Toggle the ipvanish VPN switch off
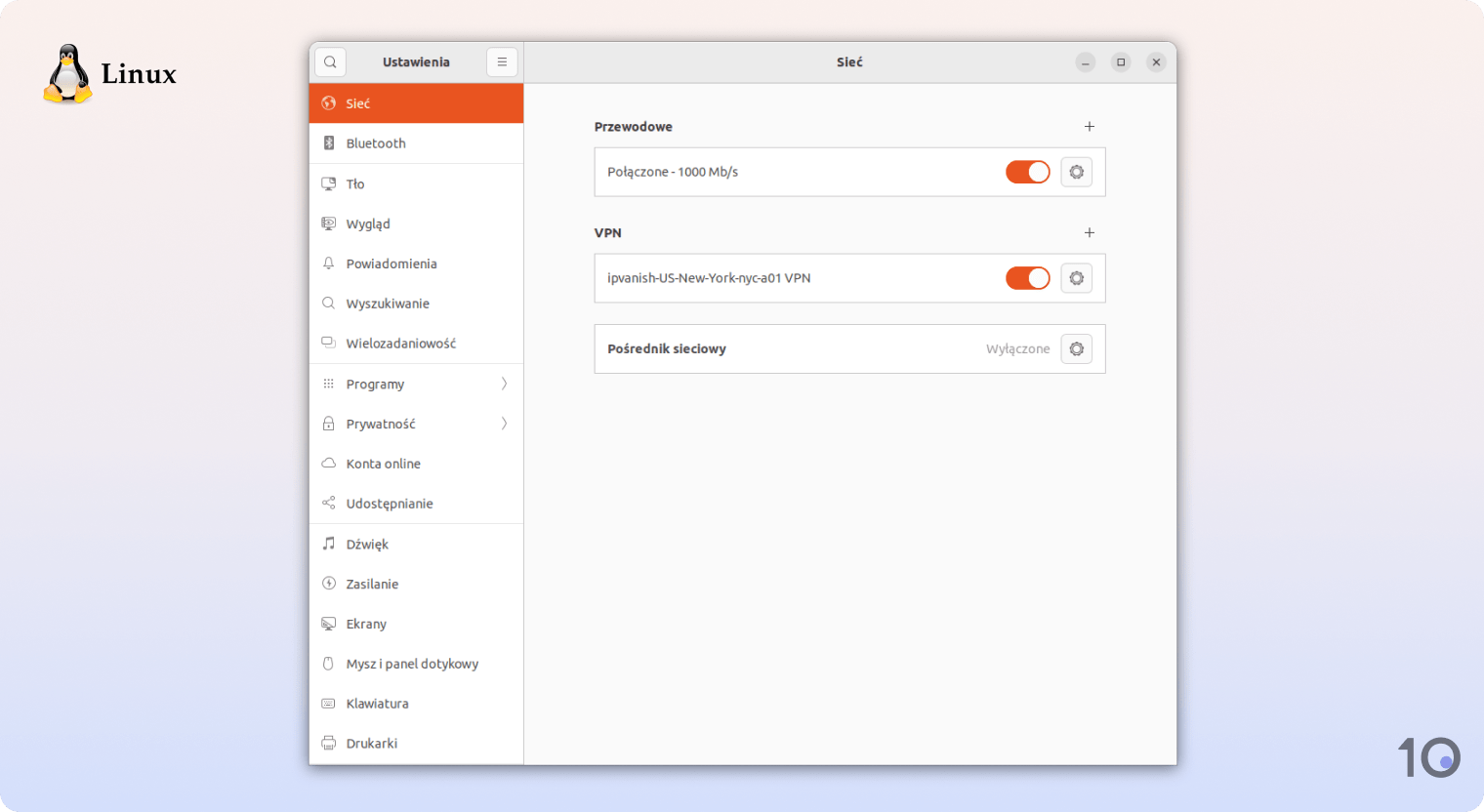 pos(1028,278)
